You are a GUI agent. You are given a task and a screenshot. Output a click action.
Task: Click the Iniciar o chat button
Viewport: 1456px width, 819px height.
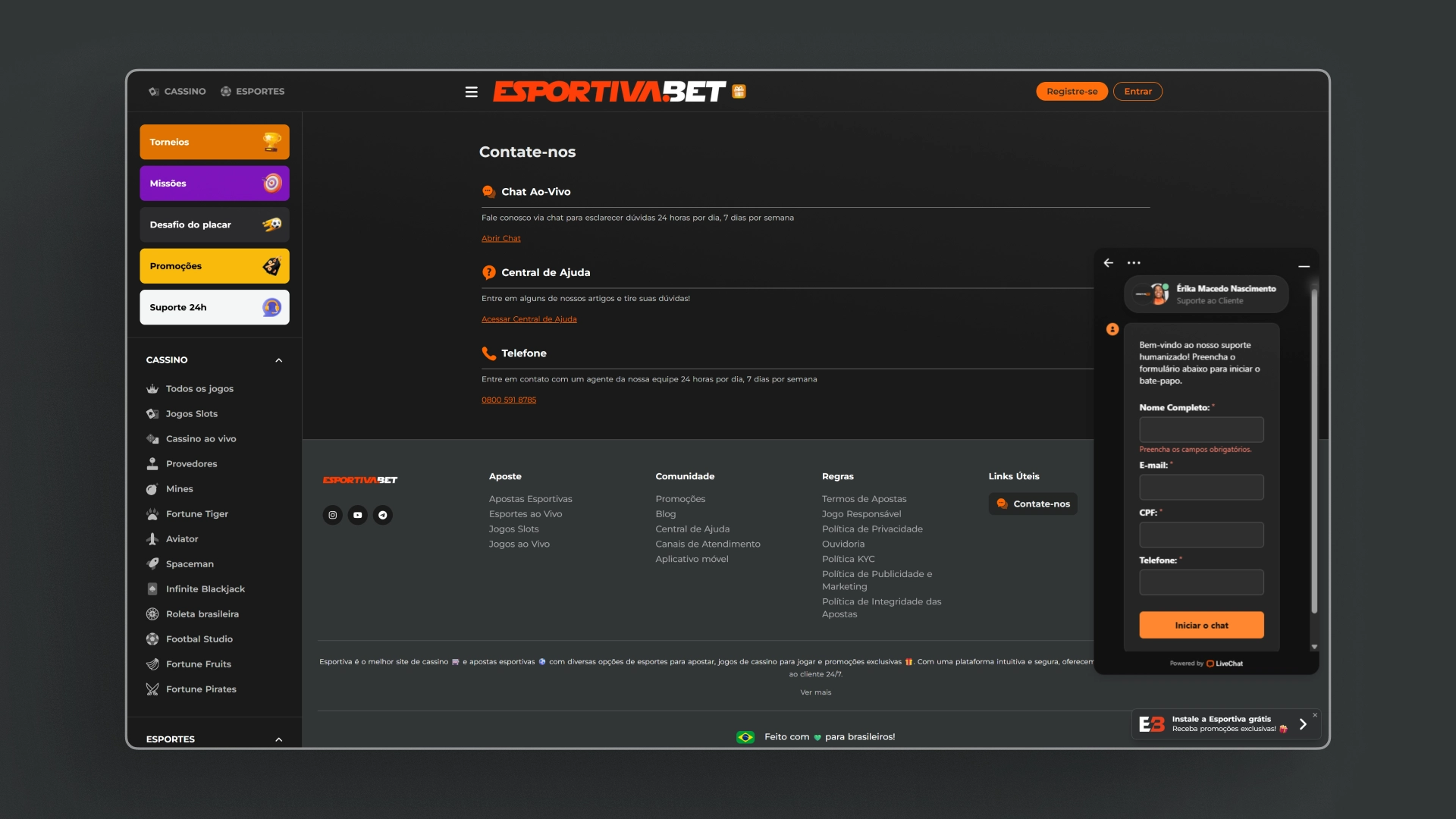coord(1201,626)
